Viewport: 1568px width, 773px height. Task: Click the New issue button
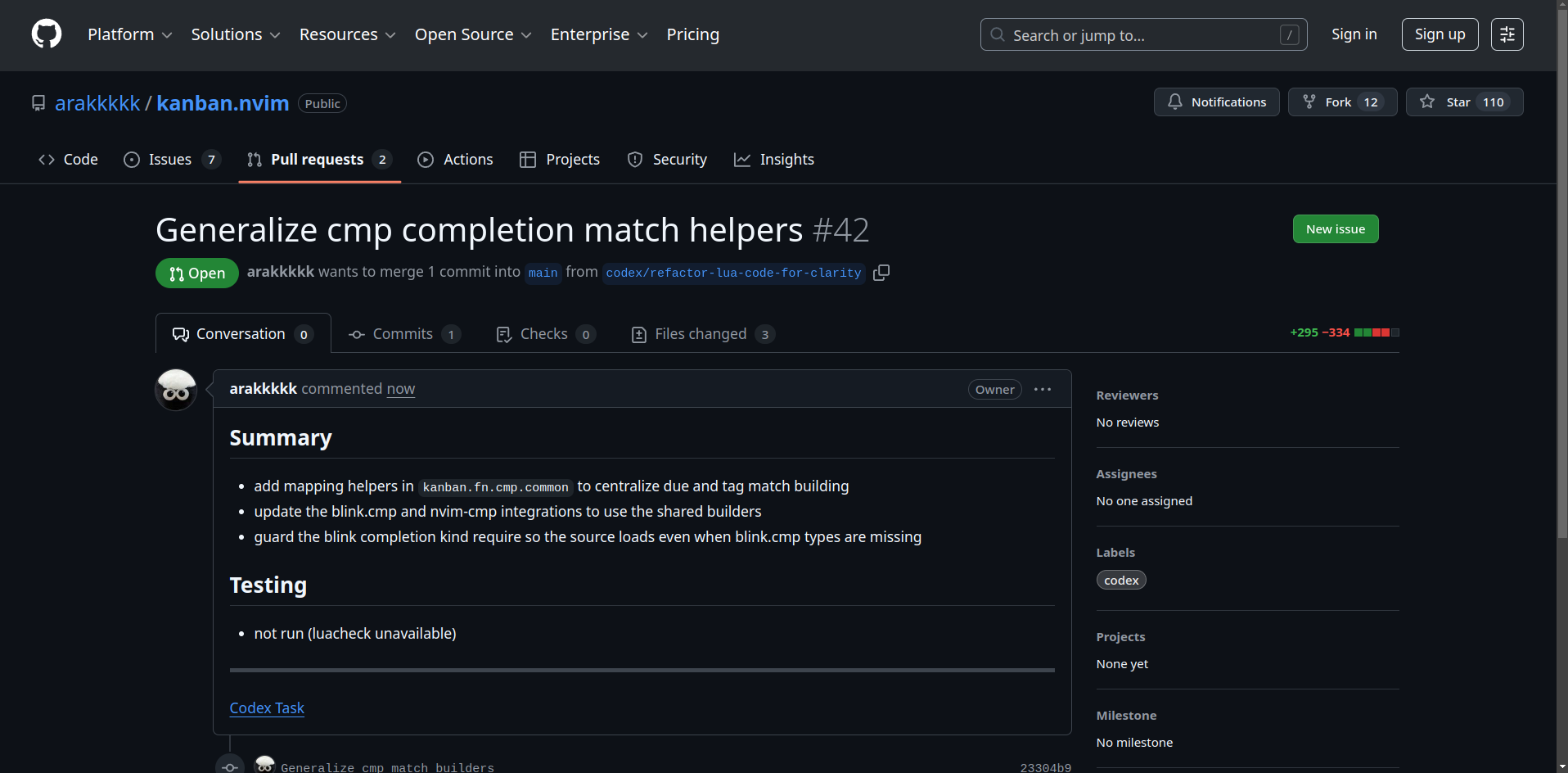(1335, 229)
